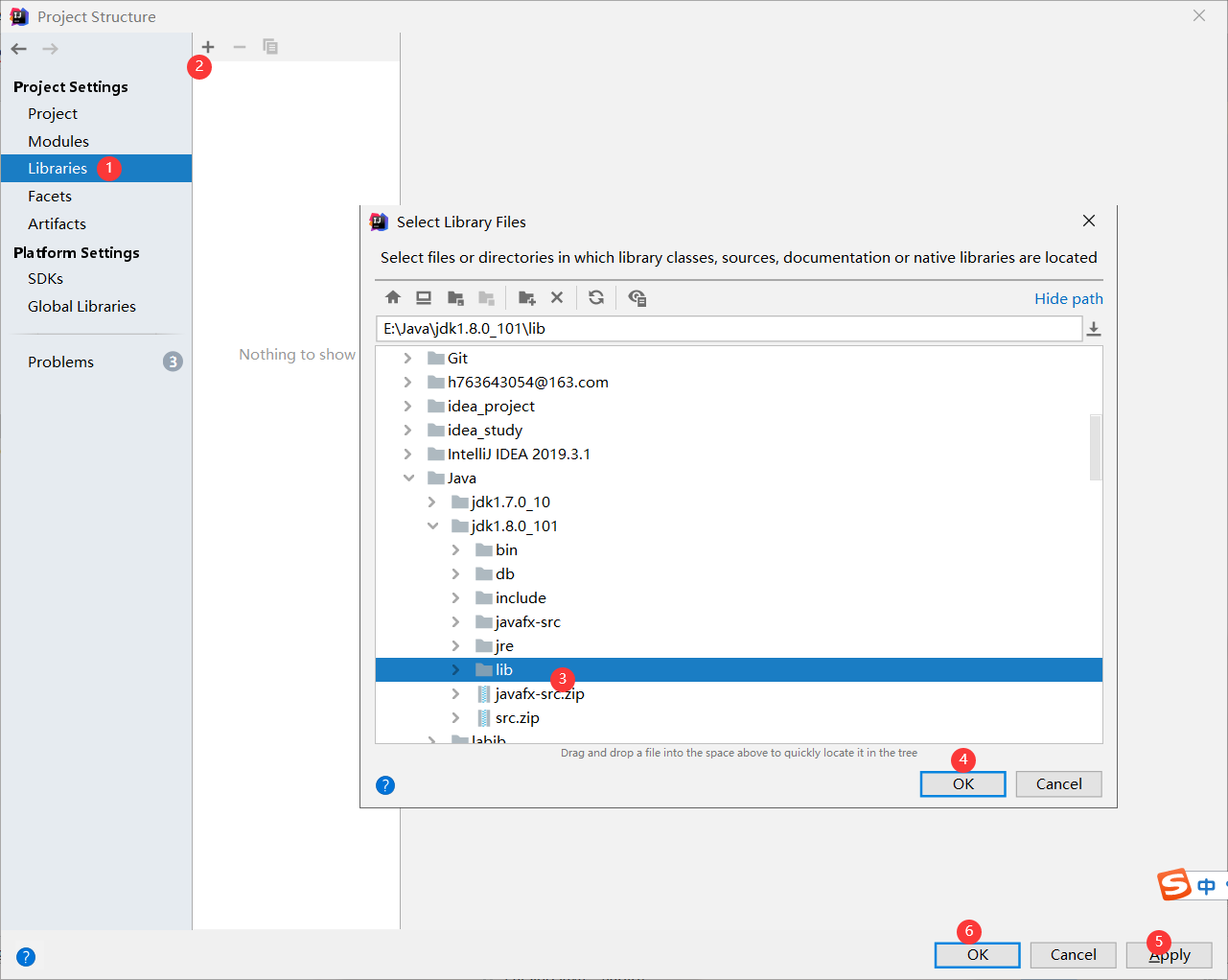
Task: Select the include folder row
Action: (x=739, y=597)
